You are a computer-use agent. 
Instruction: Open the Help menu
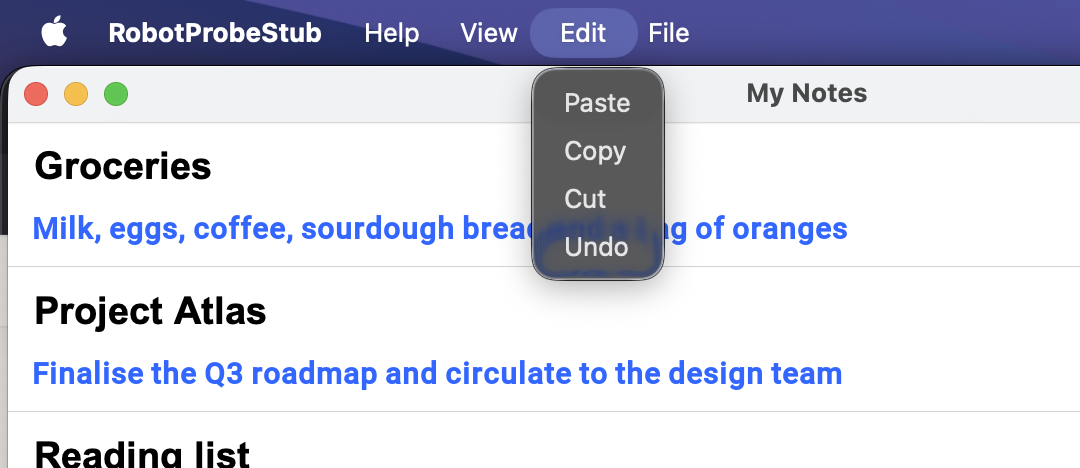tap(391, 32)
